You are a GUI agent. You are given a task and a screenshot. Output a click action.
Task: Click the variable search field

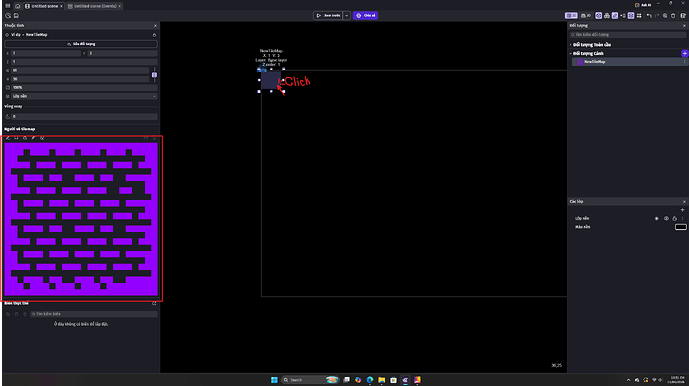(94, 314)
